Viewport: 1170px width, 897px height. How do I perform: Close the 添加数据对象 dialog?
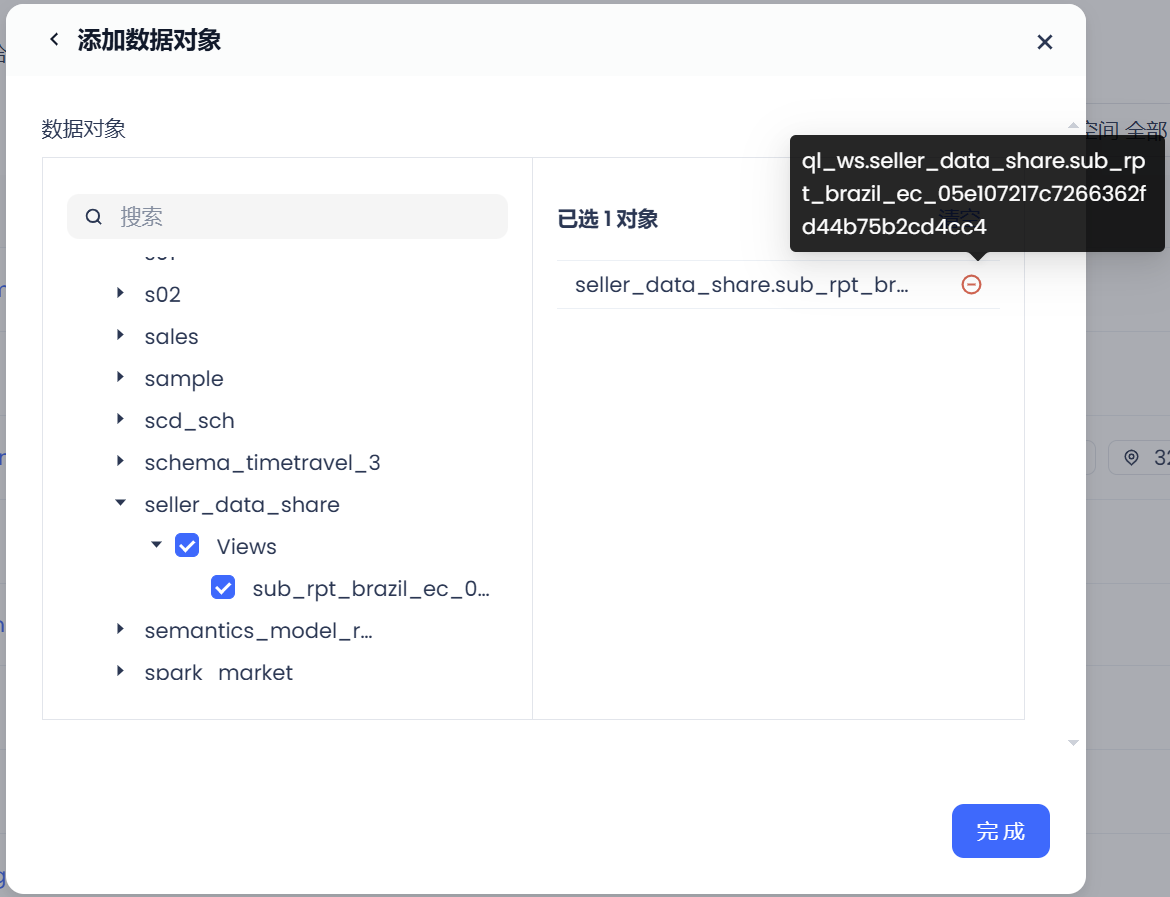pos(1044,42)
